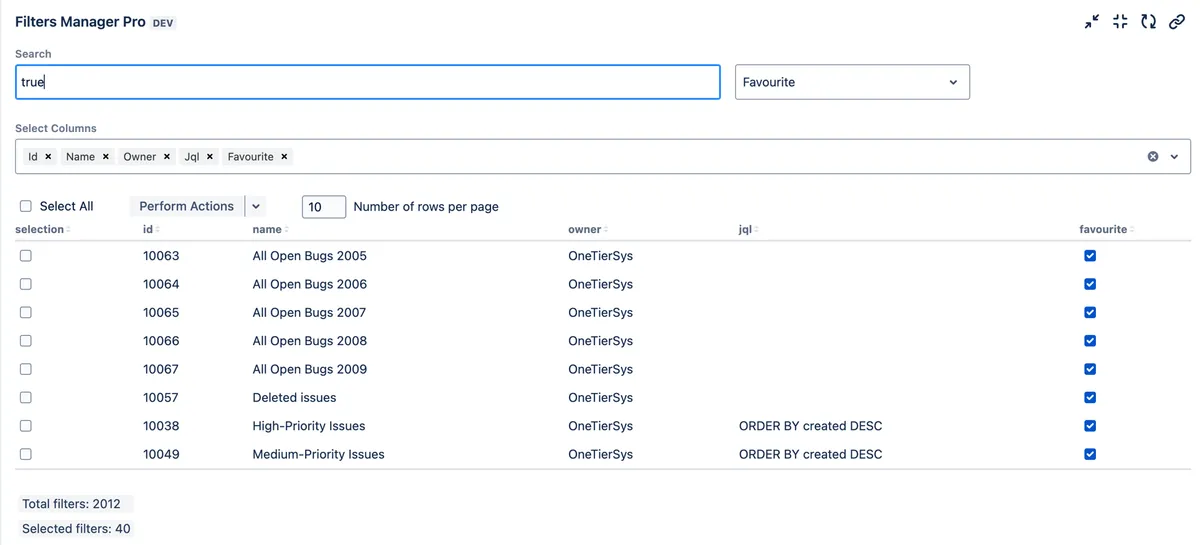1200x545 pixels.
Task: Sort table by name column
Action: [270, 230]
